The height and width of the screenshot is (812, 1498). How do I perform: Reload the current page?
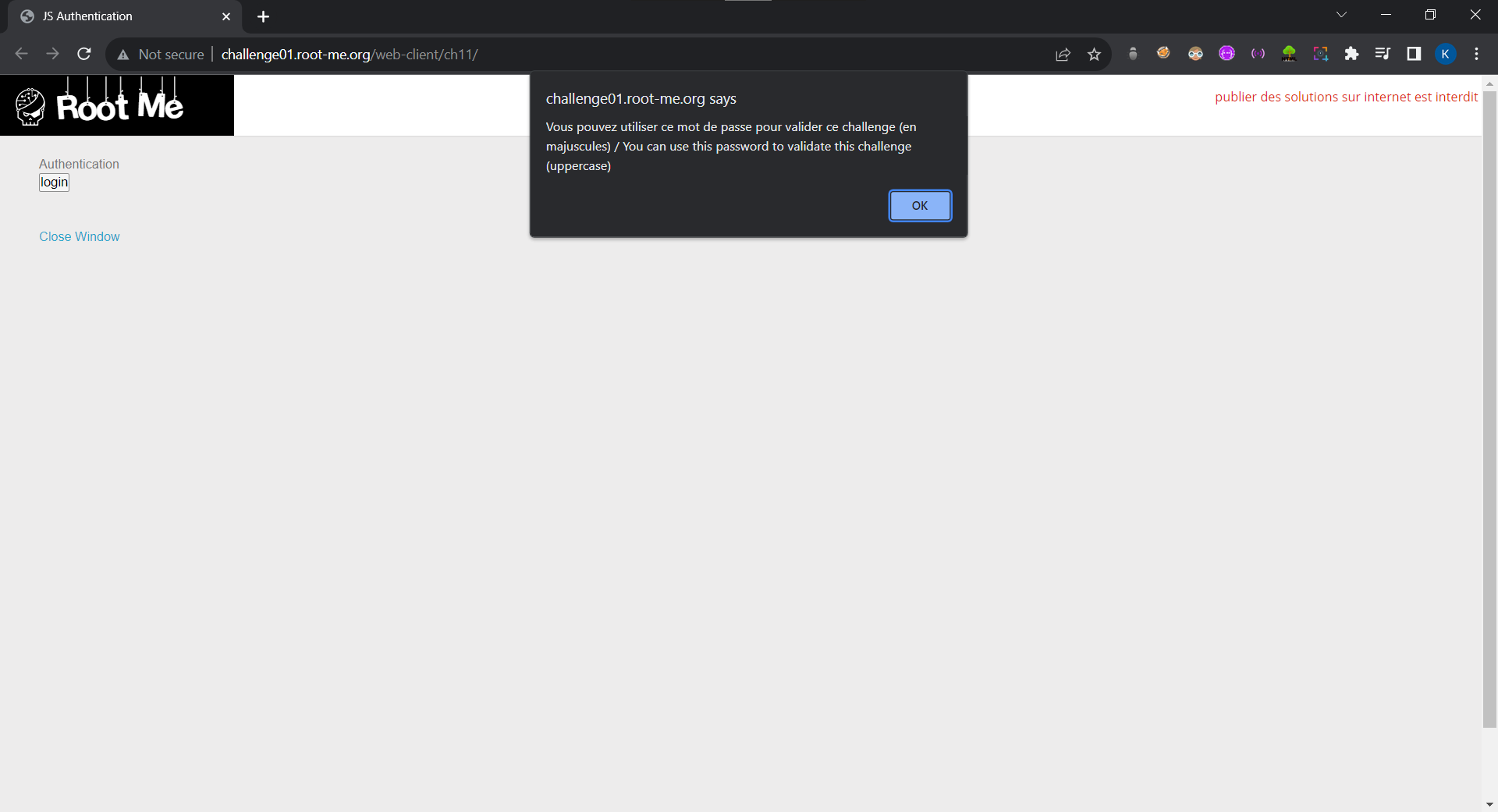[84, 54]
